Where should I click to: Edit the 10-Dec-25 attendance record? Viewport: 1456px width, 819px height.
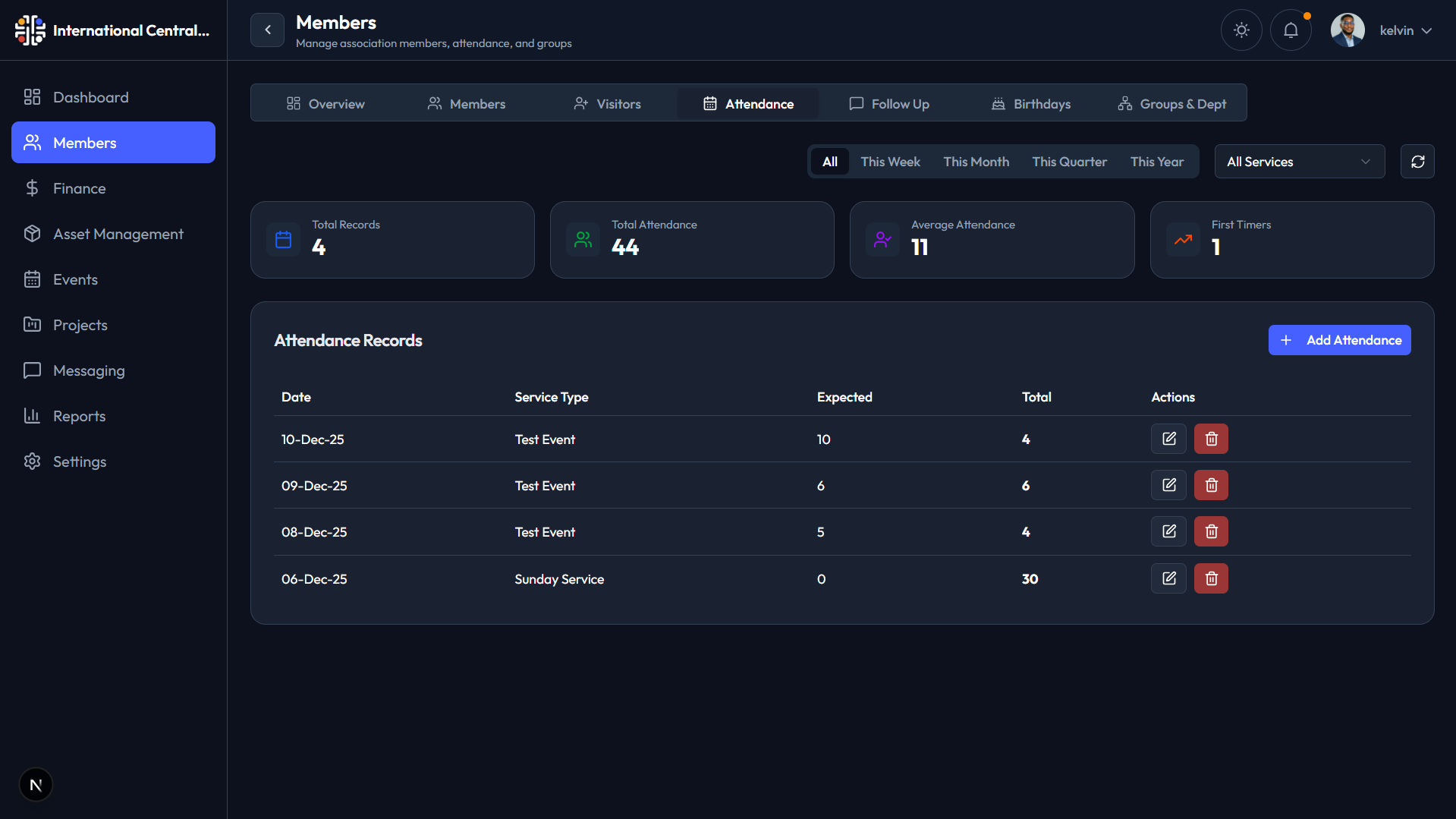(1168, 438)
